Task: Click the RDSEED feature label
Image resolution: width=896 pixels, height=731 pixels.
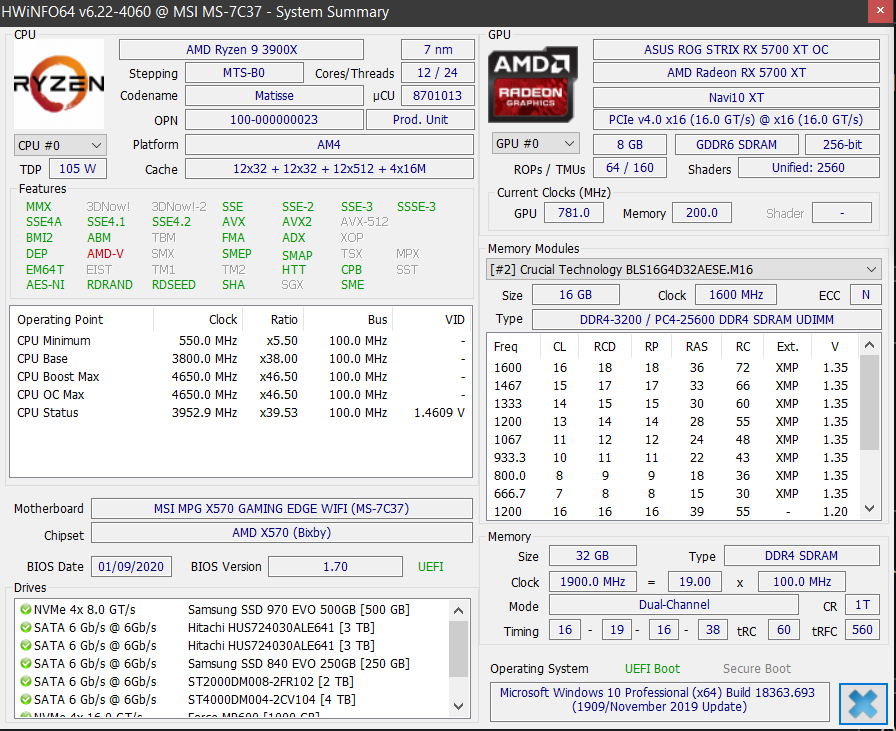Action: [x=174, y=285]
